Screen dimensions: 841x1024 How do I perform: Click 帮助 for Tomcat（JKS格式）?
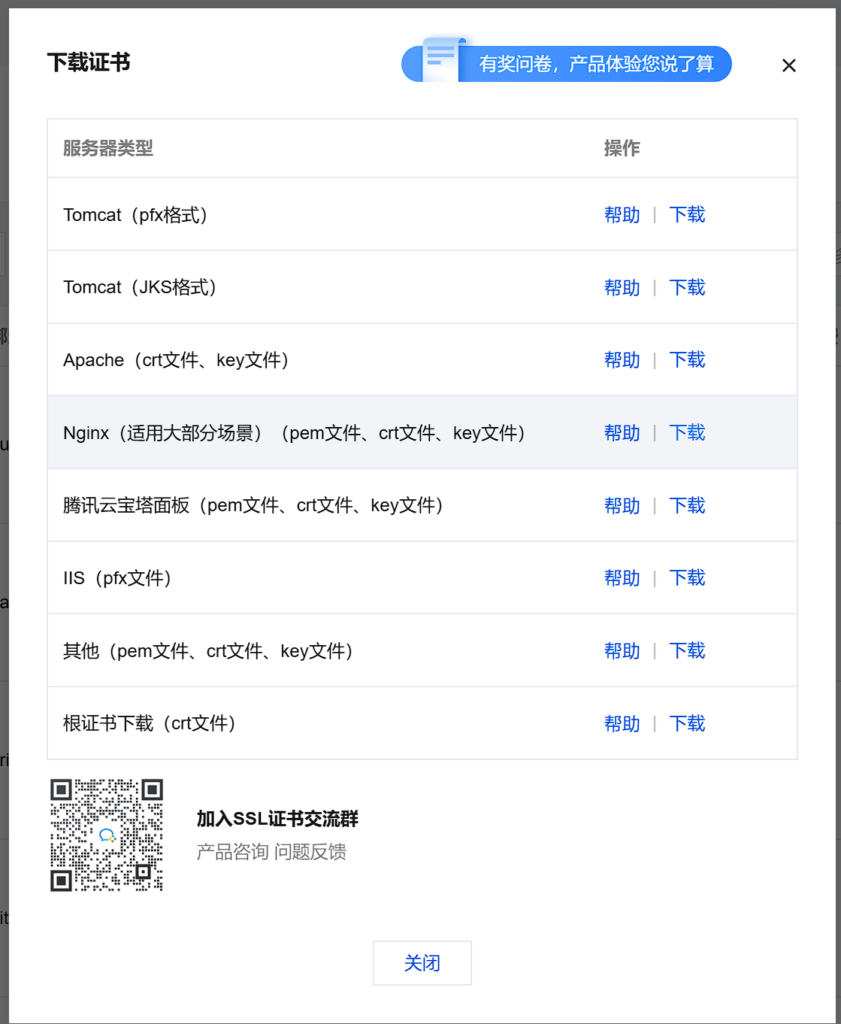pos(622,287)
